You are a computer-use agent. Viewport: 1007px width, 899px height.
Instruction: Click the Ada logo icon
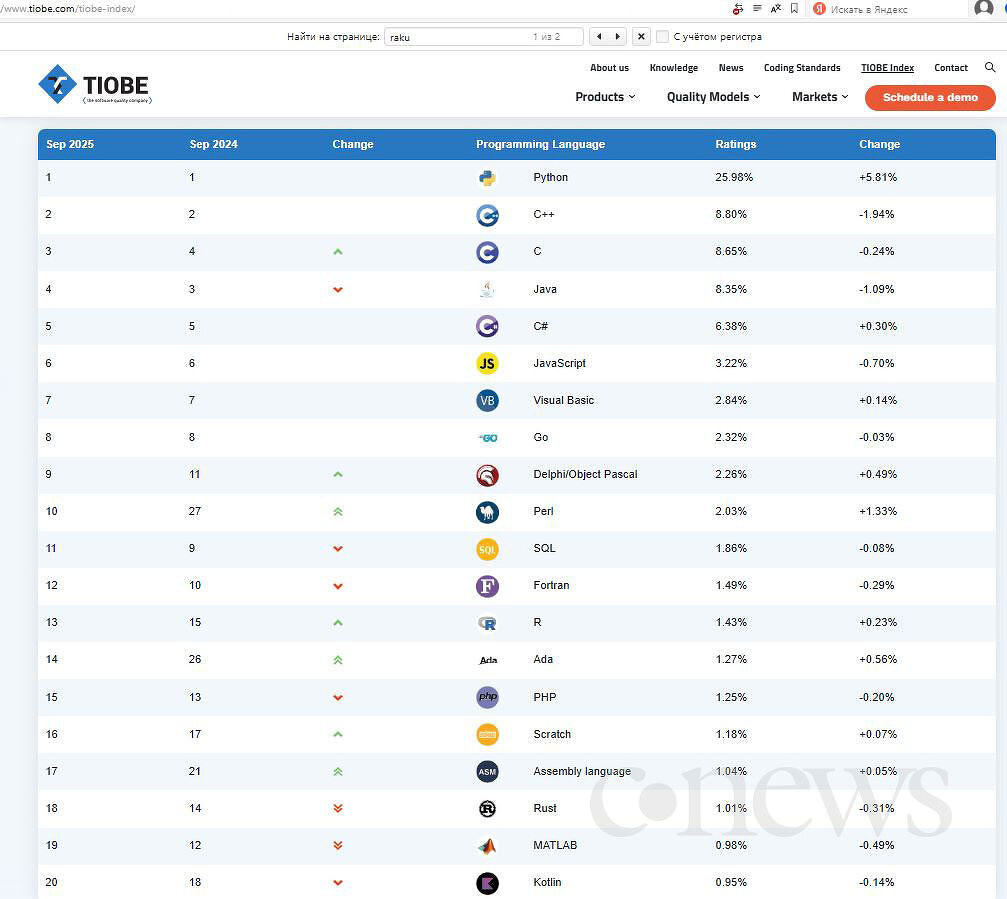click(x=488, y=660)
